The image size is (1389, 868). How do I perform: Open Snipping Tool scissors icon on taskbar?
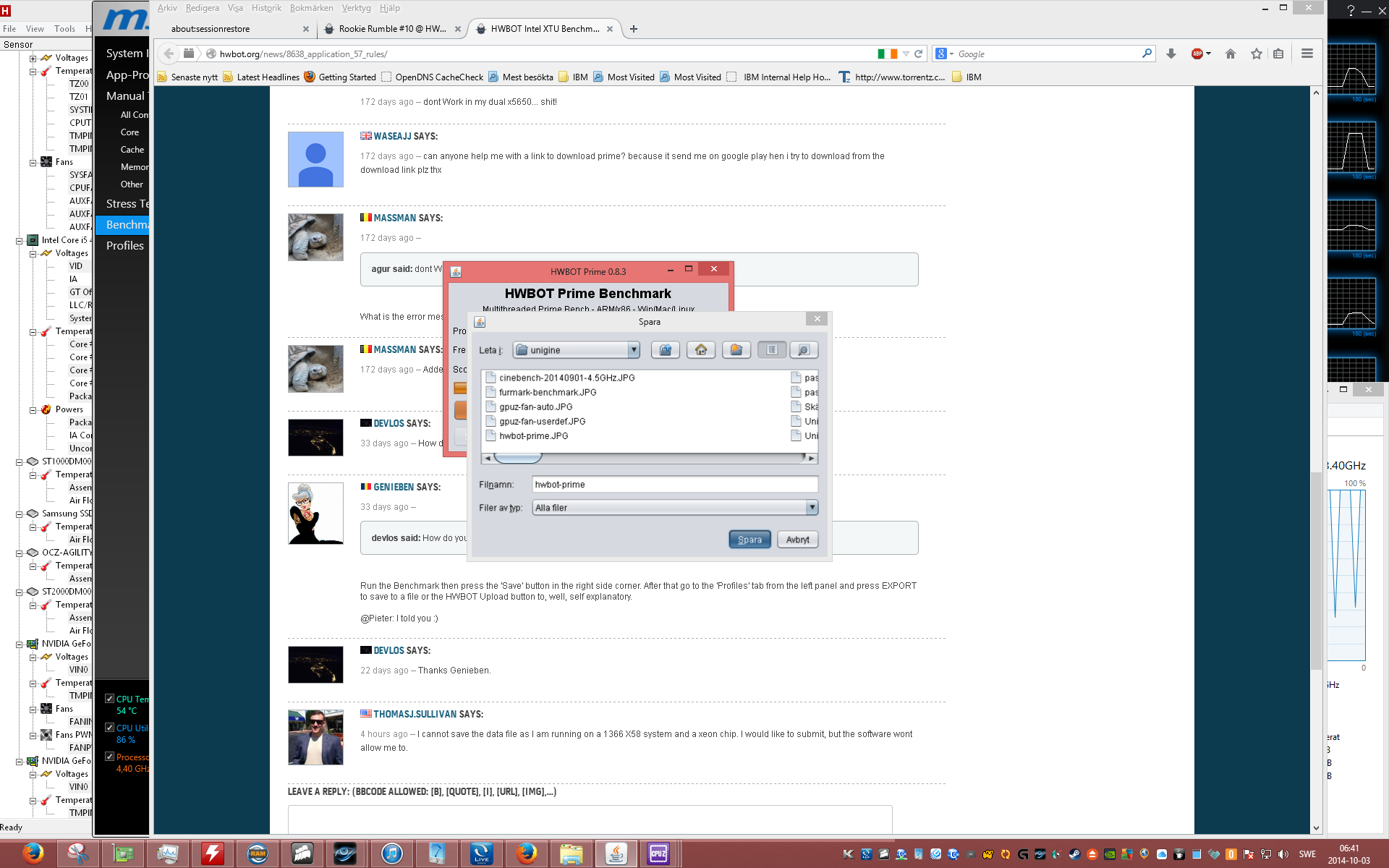[77, 854]
